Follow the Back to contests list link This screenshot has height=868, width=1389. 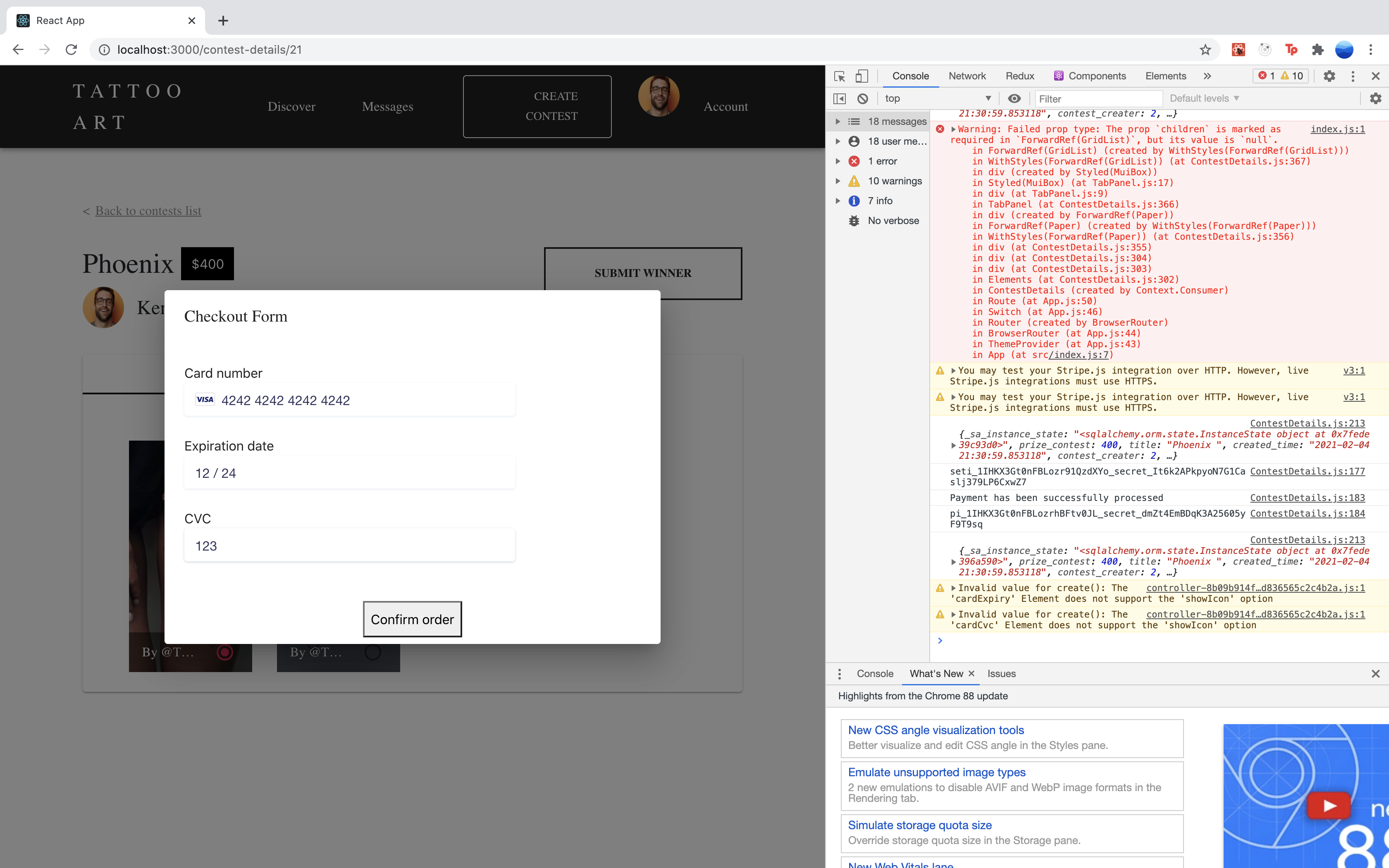coord(148,211)
